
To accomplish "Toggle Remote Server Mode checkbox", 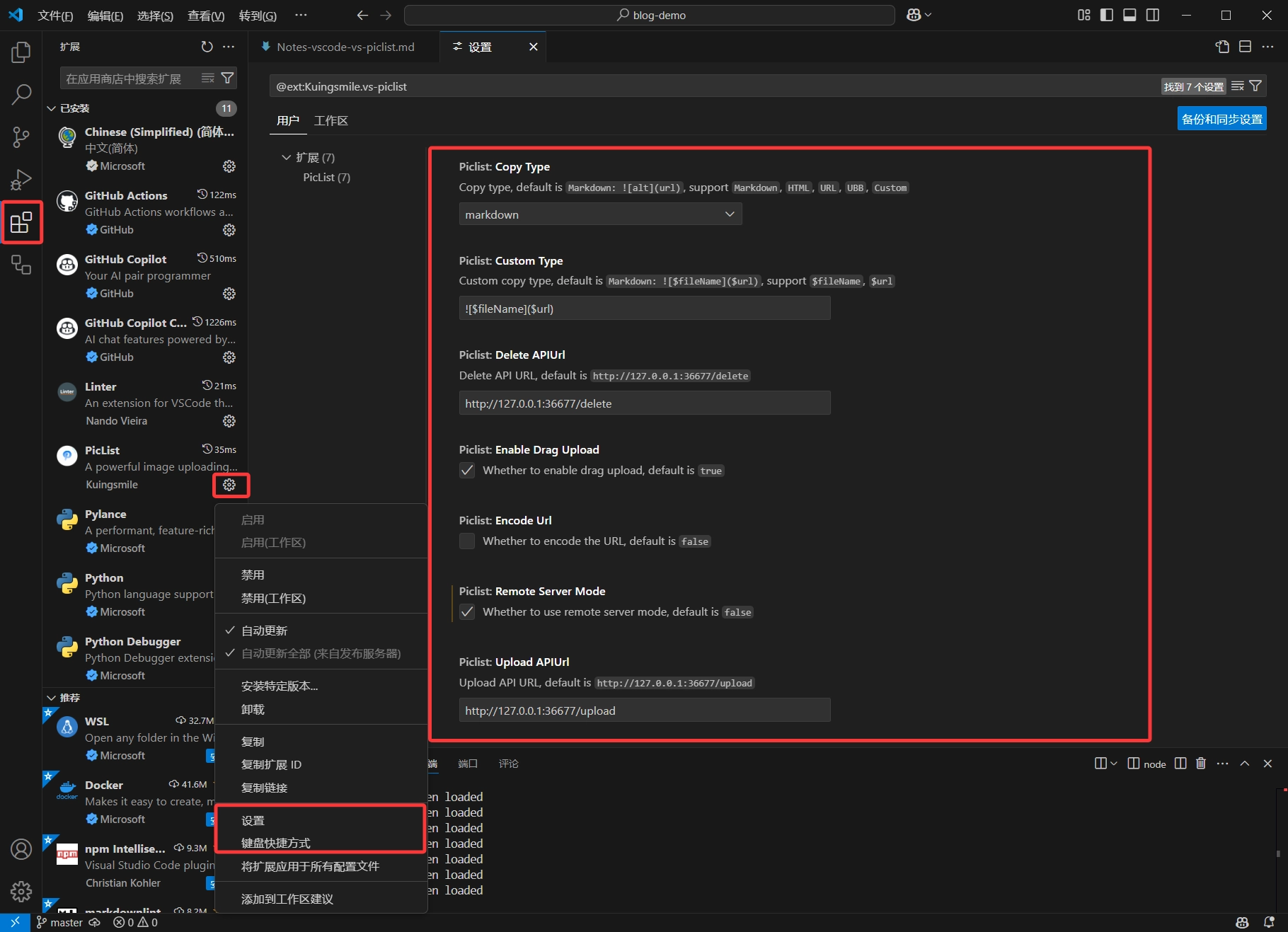I will pos(467,612).
